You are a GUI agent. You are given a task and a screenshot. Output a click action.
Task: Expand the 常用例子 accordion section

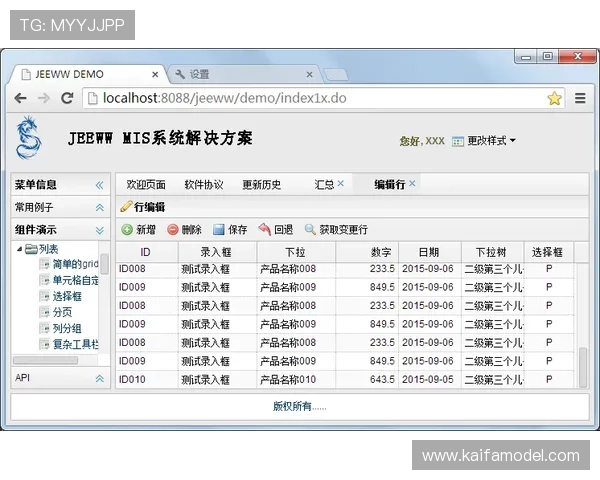[99, 207]
